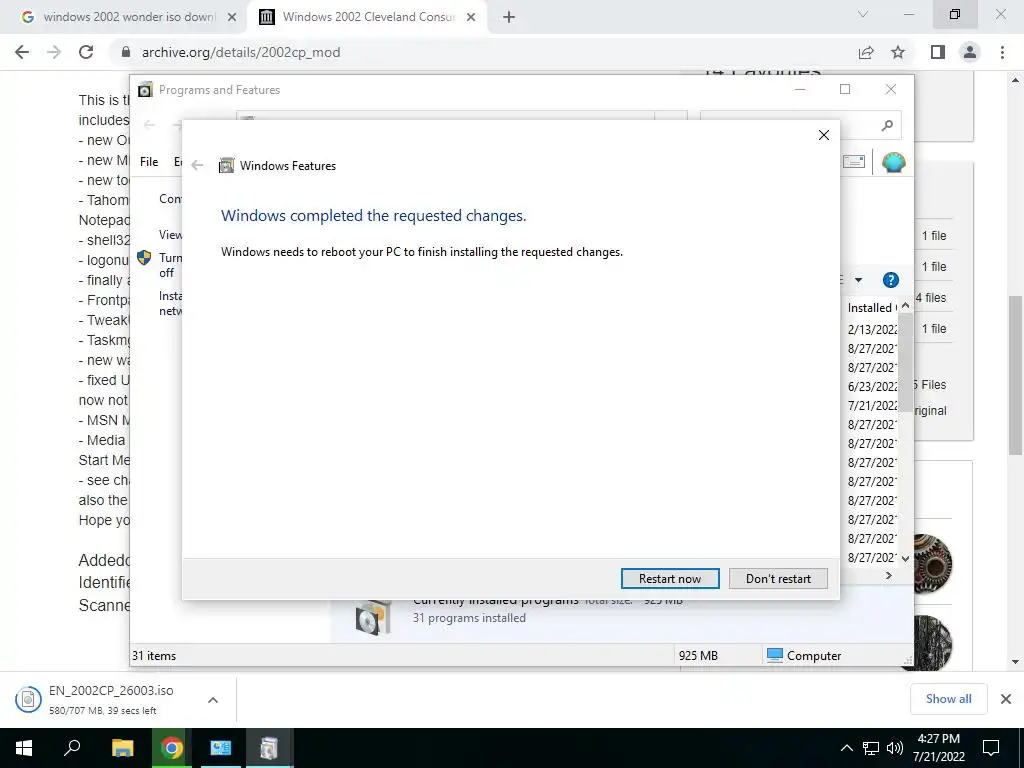Click scroll down arrow in programs list
The width and height of the screenshot is (1024, 768).
(905, 558)
